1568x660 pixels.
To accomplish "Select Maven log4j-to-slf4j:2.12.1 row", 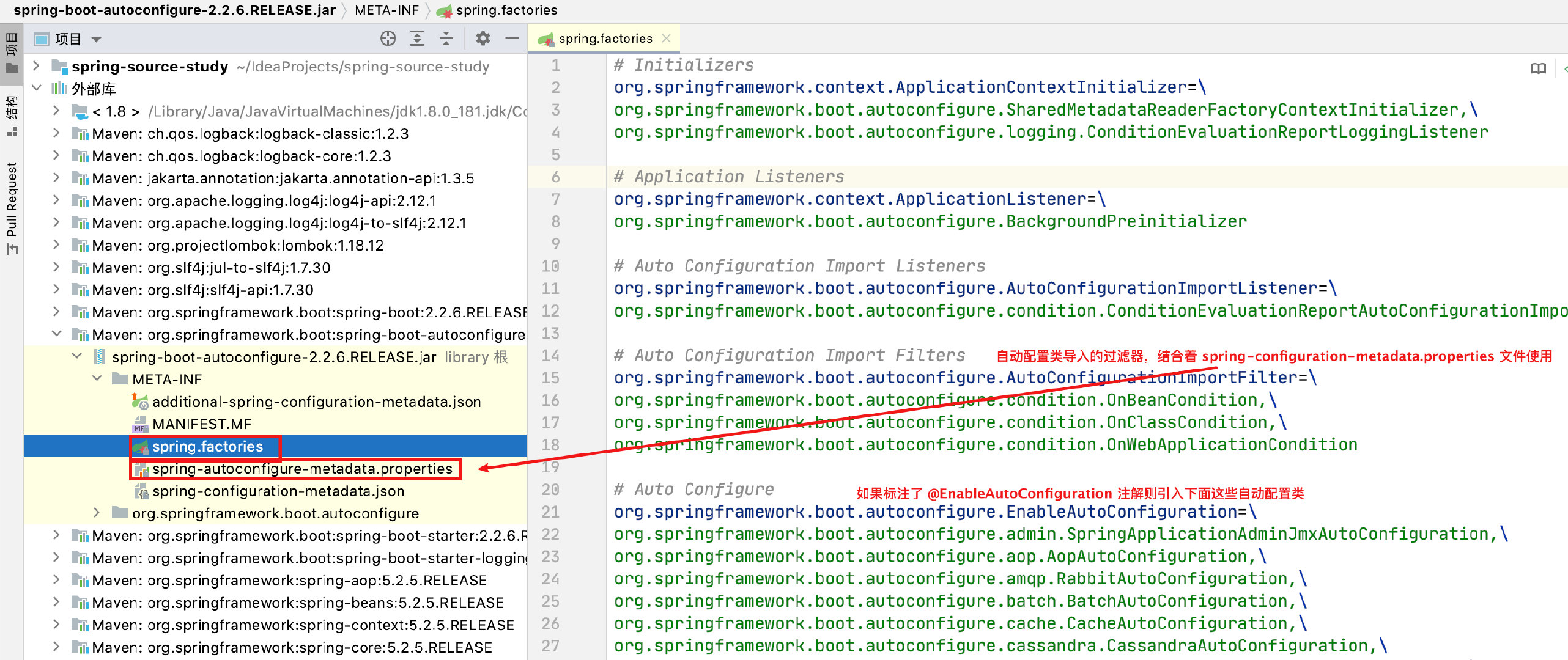I will [275, 223].
